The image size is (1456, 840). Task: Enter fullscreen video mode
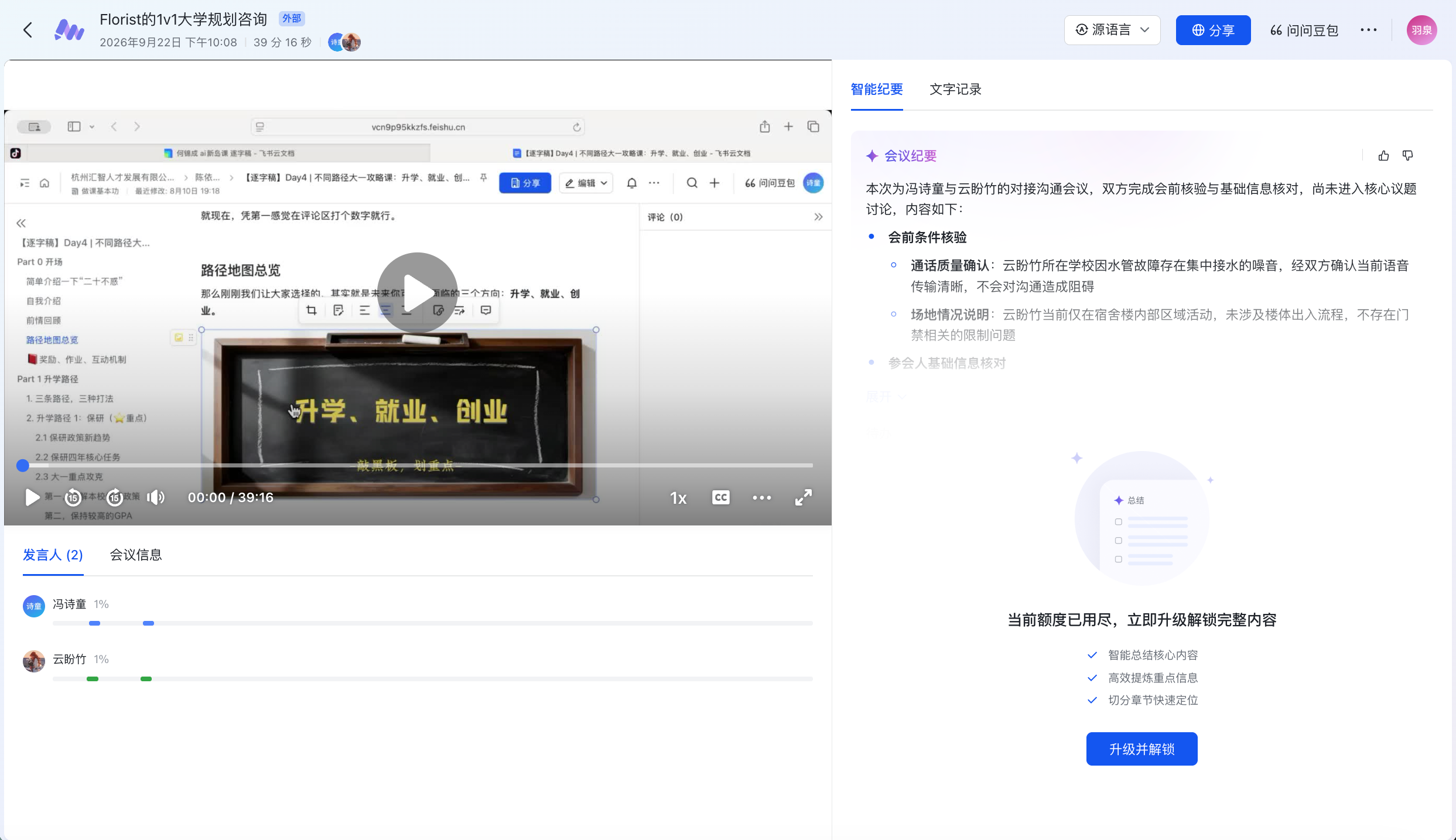[804, 497]
